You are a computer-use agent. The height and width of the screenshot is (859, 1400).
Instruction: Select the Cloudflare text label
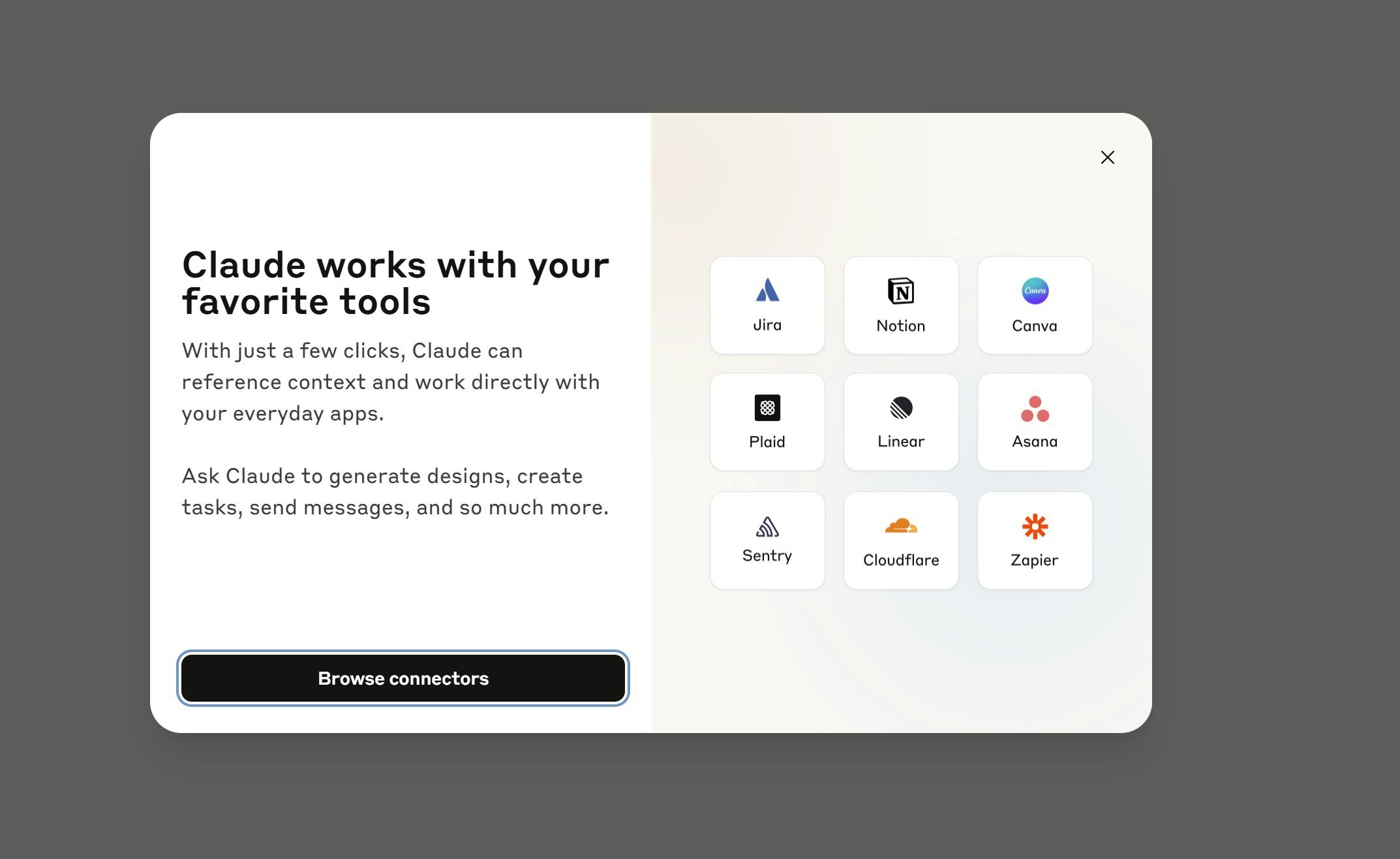(901, 560)
